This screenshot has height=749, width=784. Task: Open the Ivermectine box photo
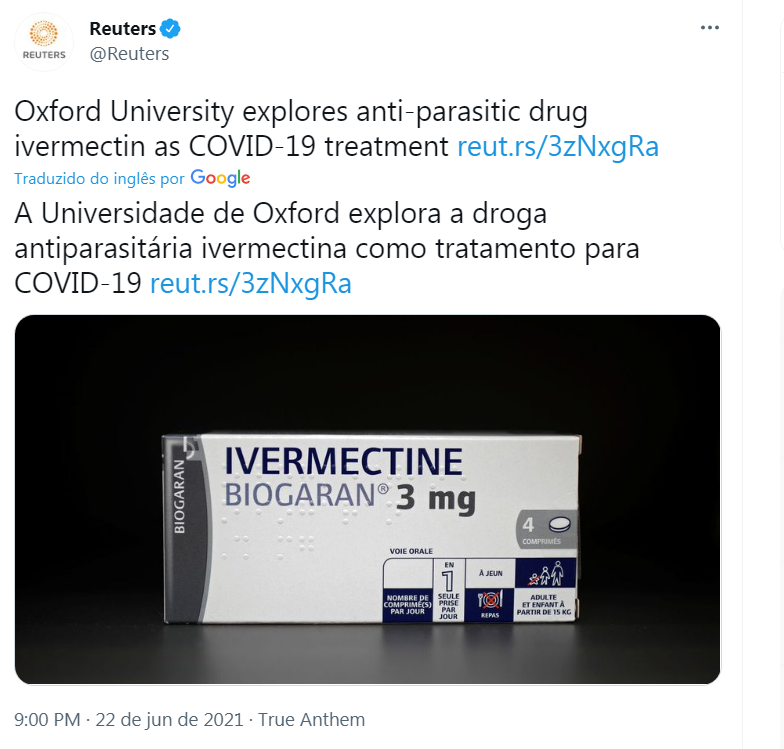[x=368, y=499]
